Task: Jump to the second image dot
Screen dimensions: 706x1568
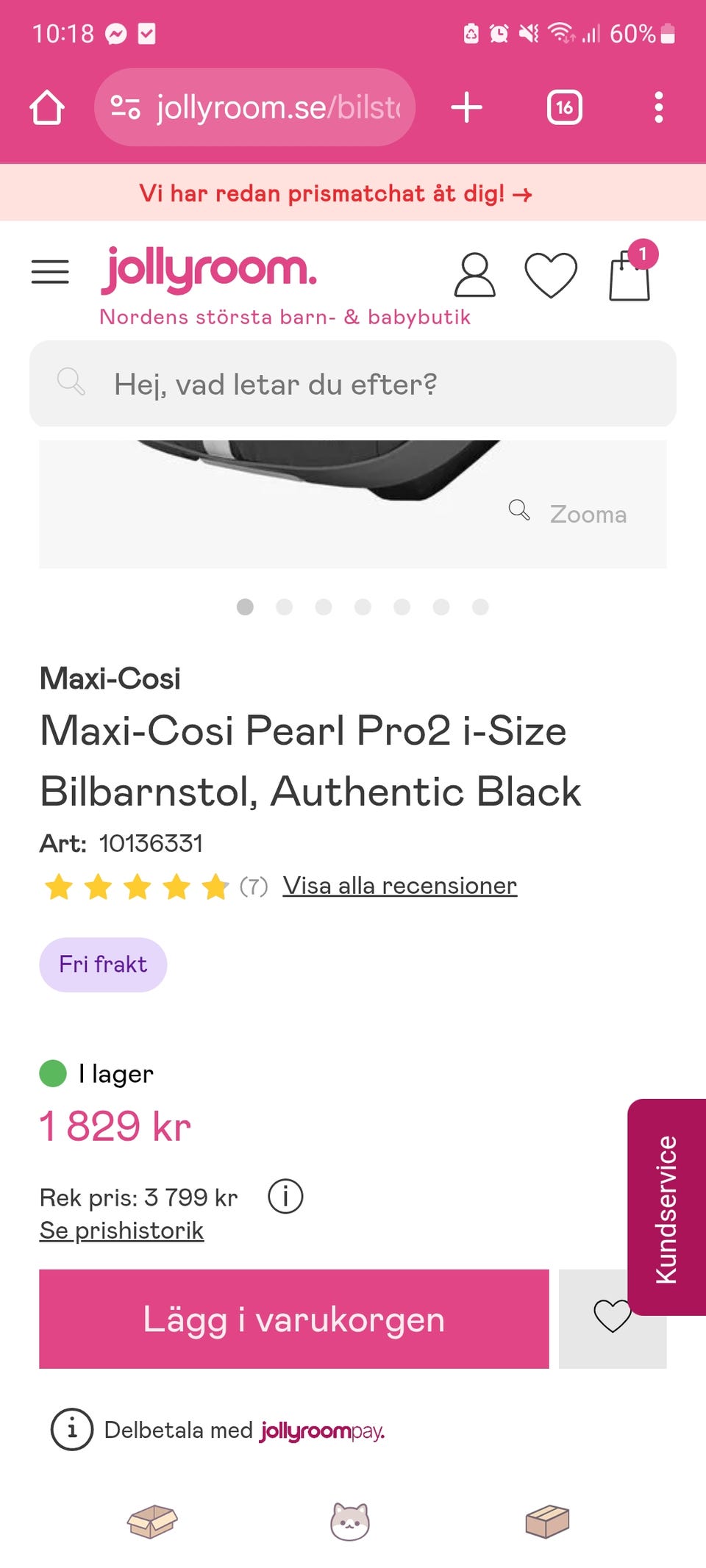Action: point(284,606)
